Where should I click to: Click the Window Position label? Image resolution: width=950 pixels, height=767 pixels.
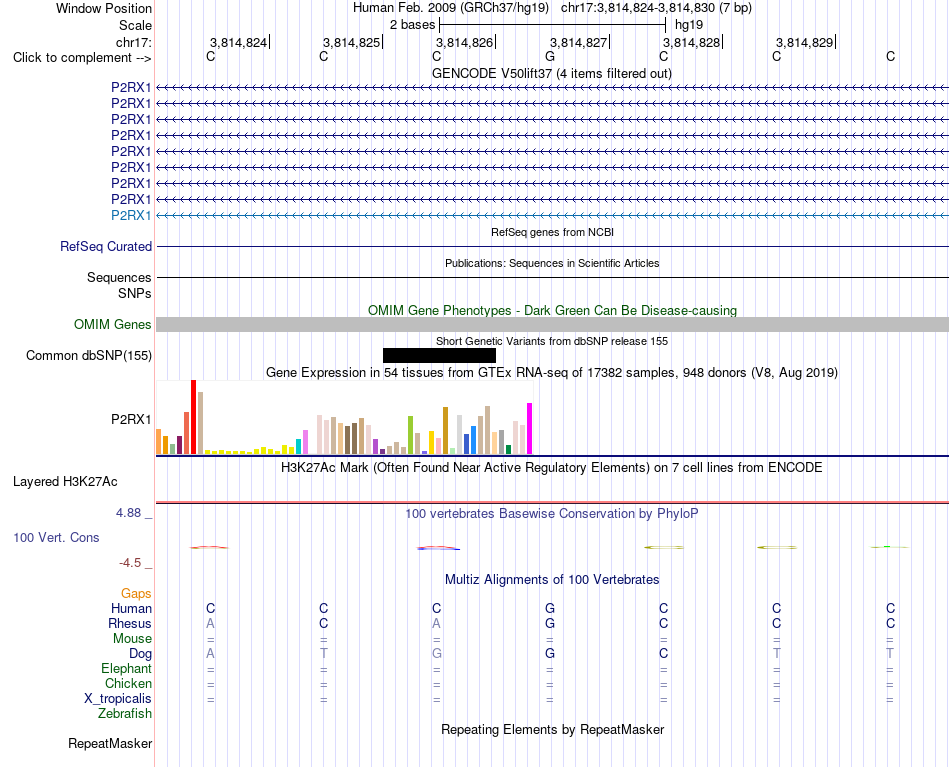(104, 8)
